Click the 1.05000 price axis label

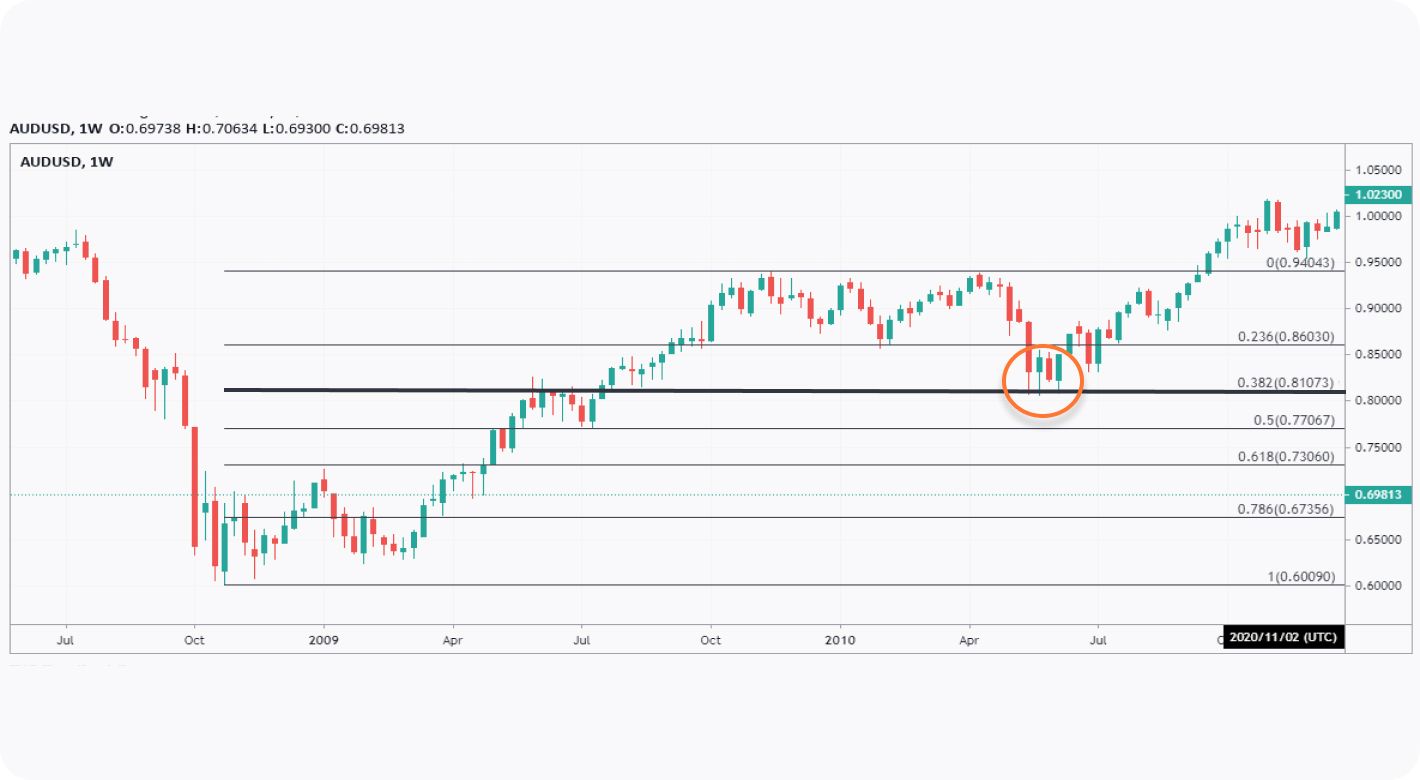1379,169
